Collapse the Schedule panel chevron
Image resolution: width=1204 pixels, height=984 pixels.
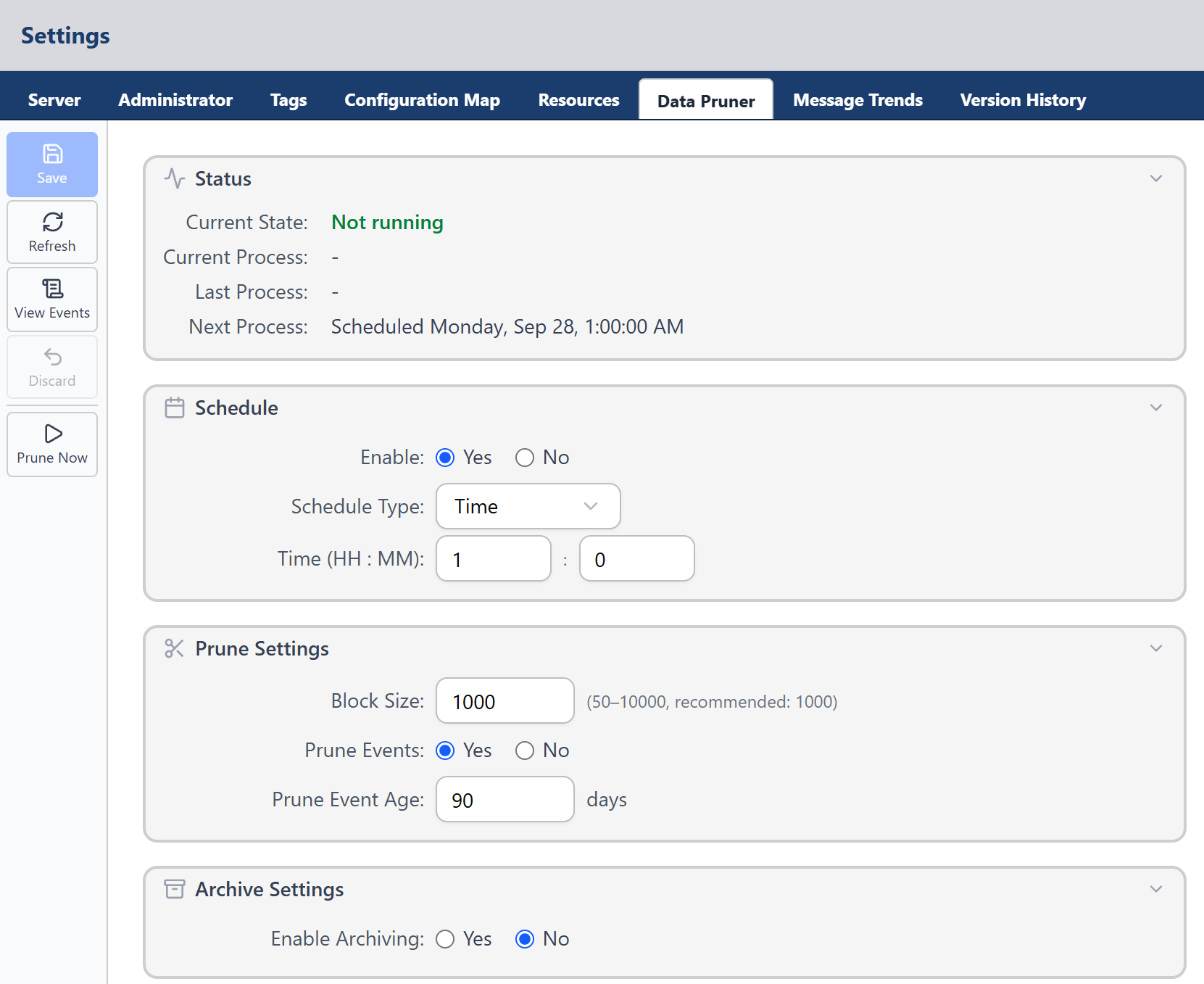click(1156, 408)
